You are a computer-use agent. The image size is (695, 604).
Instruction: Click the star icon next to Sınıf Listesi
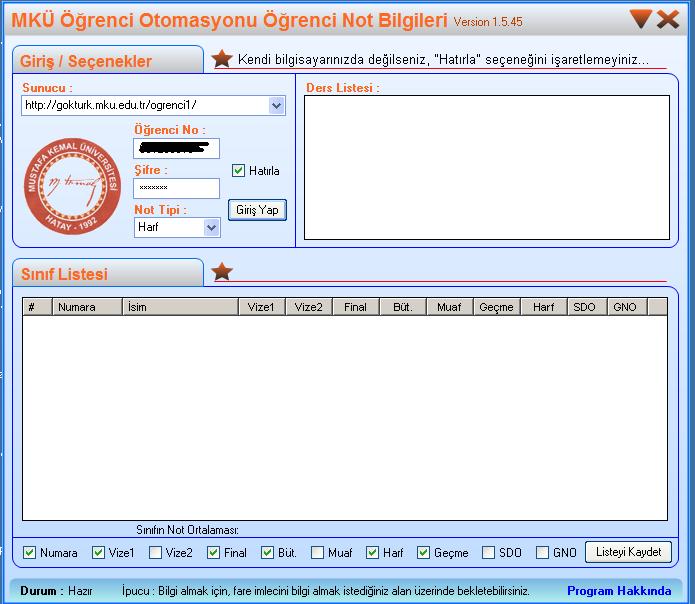click(x=222, y=271)
